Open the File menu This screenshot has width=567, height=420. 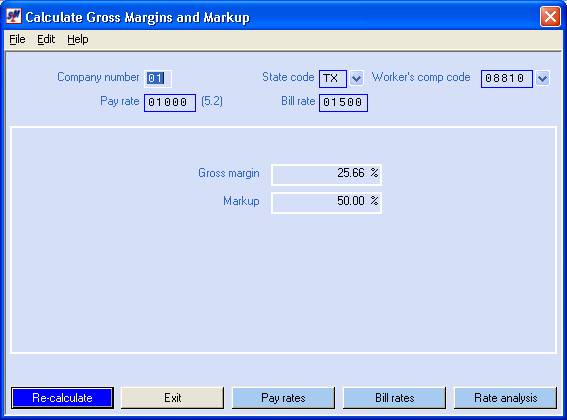click(x=17, y=39)
